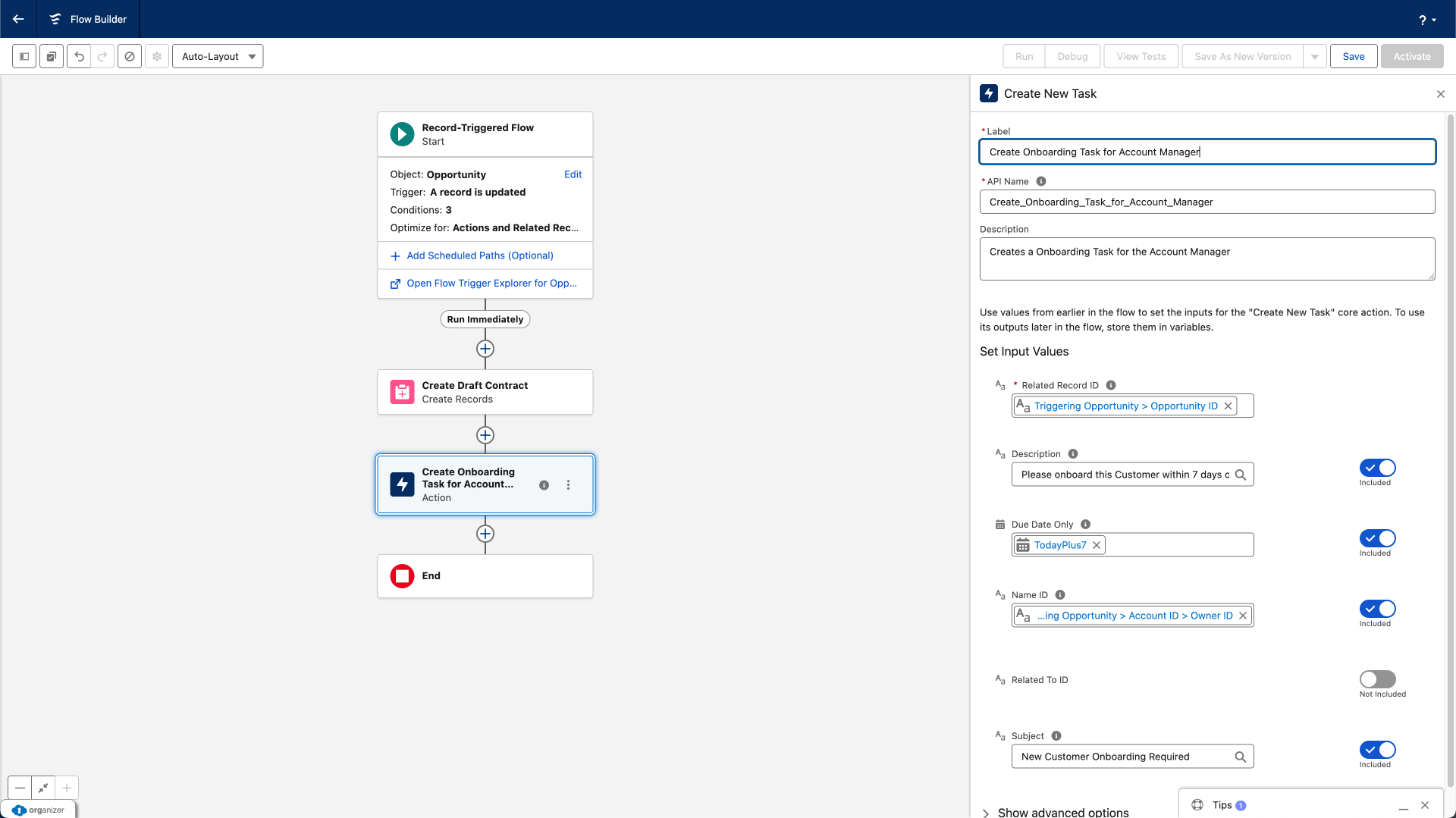Open flow settings gear icon

(157, 56)
